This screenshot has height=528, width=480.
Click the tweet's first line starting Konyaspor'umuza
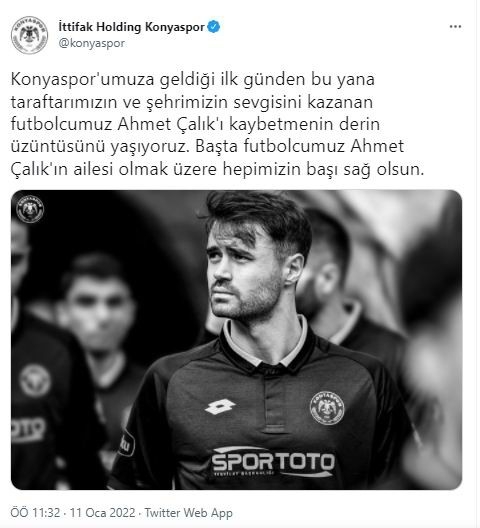point(193,80)
